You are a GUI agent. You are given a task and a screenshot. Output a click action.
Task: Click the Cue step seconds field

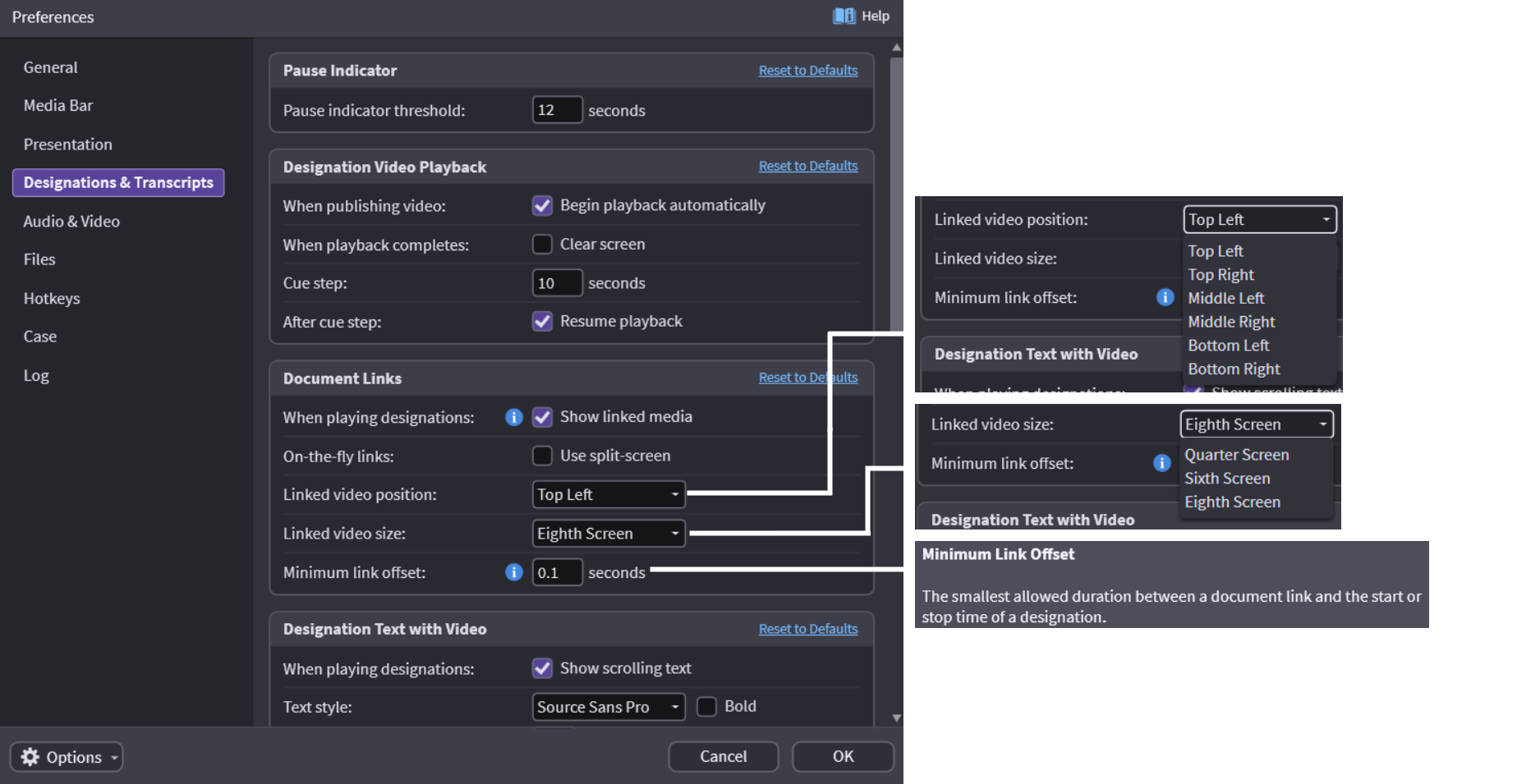(x=557, y=283)
